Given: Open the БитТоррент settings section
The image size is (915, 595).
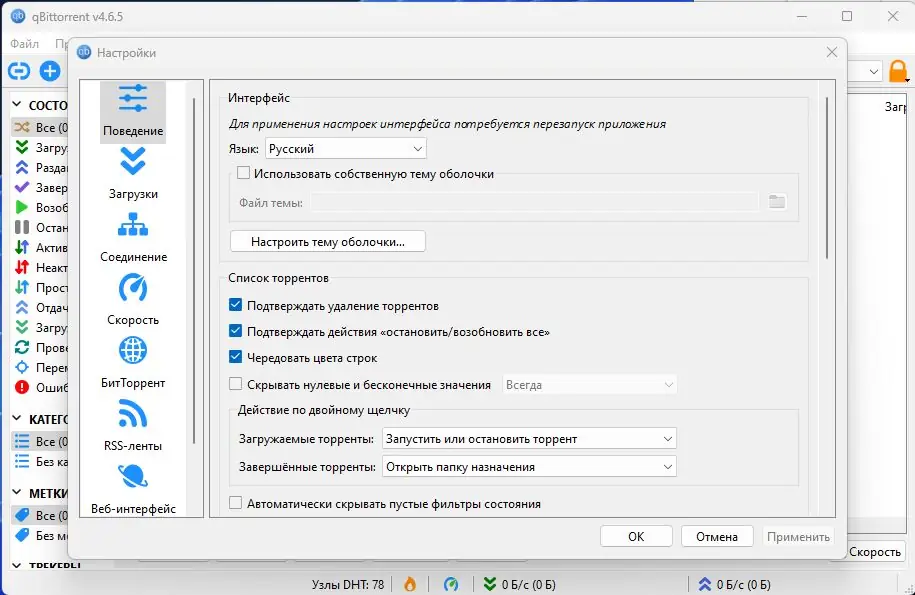Looking at the screenshot, I should pyautogui.click(x=133, y=363).
